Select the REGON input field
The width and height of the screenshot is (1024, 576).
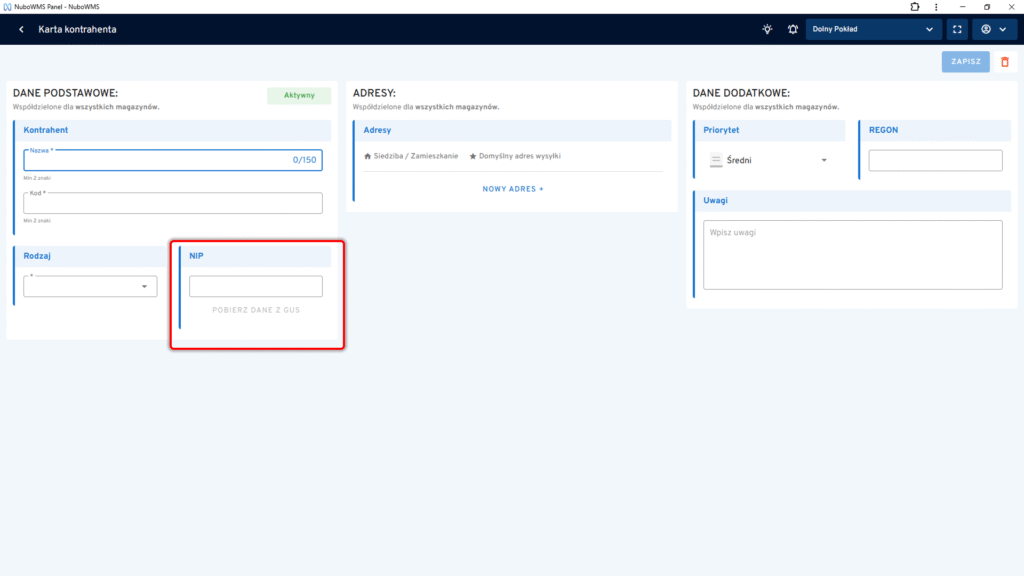click(935, 160)
